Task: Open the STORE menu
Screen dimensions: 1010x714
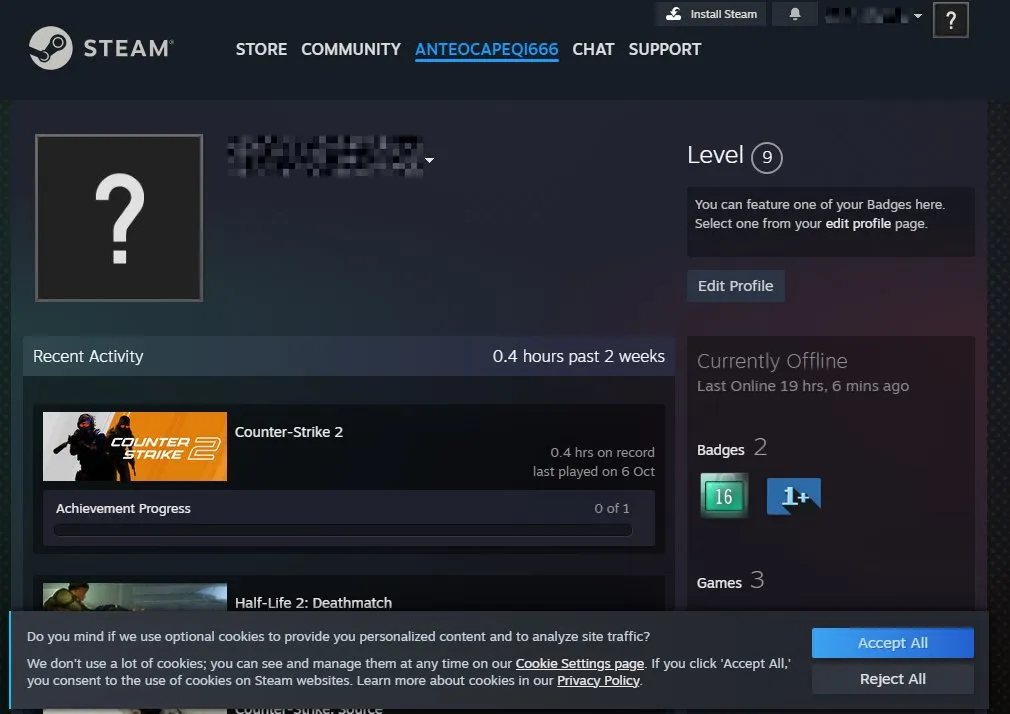Action: pyautogui.click(x=261, y=49)
